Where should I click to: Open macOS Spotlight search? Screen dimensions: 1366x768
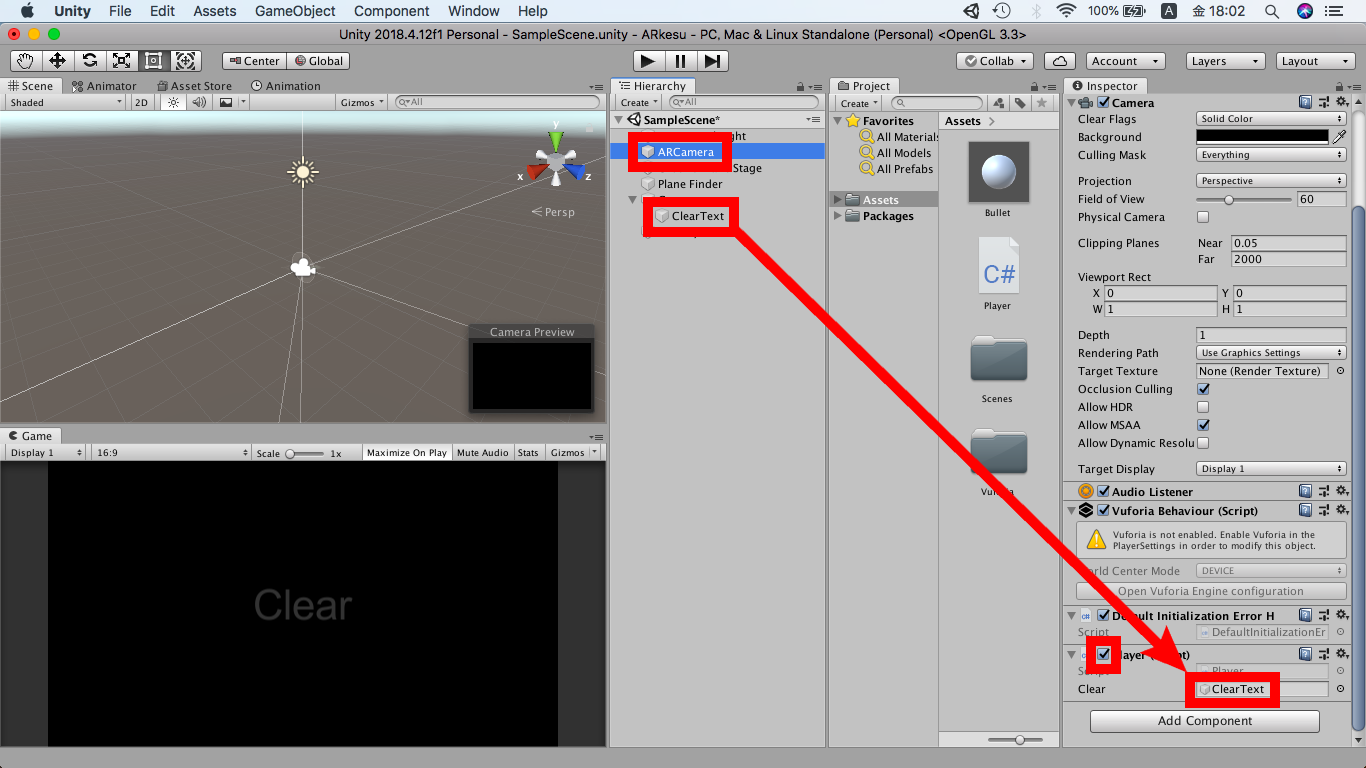(x=1271, y=11)
